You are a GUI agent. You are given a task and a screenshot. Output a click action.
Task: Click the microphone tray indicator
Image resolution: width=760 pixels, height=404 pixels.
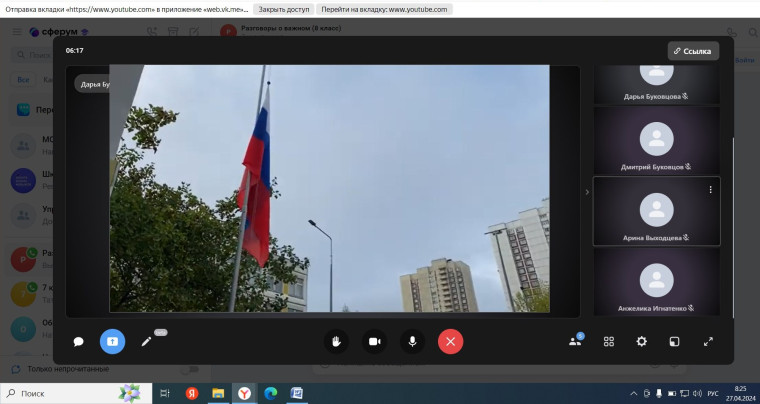click(659, 393)
